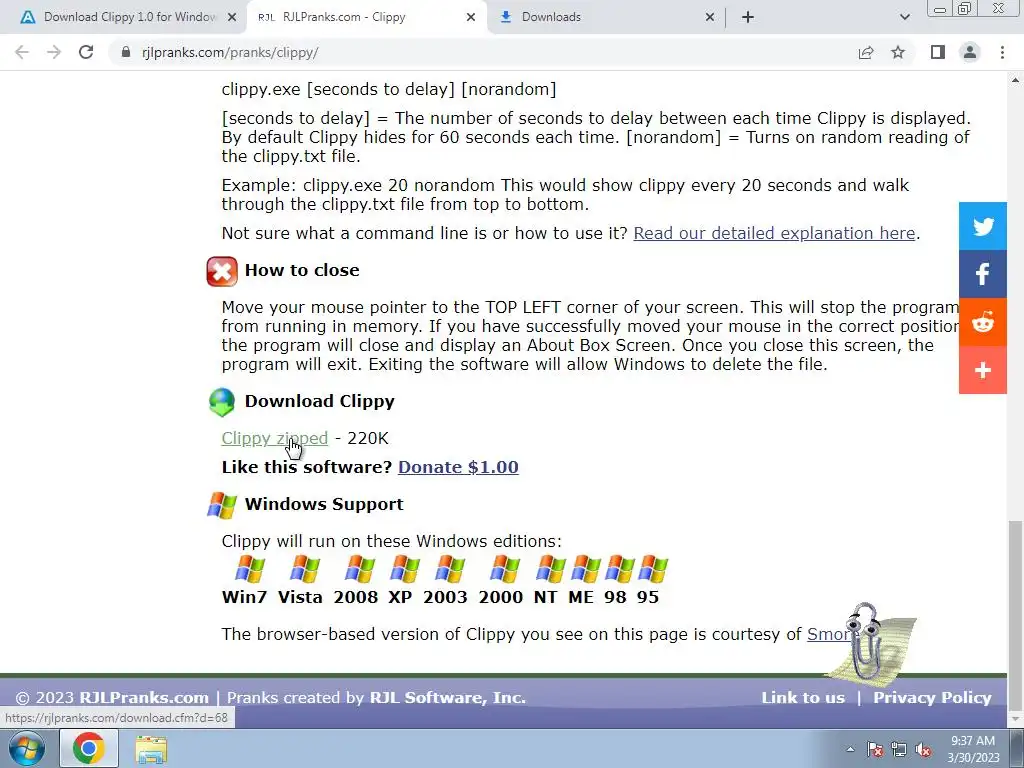
Task: Share page via Facebook sidebar icon
Action: (x=983, y=274)
